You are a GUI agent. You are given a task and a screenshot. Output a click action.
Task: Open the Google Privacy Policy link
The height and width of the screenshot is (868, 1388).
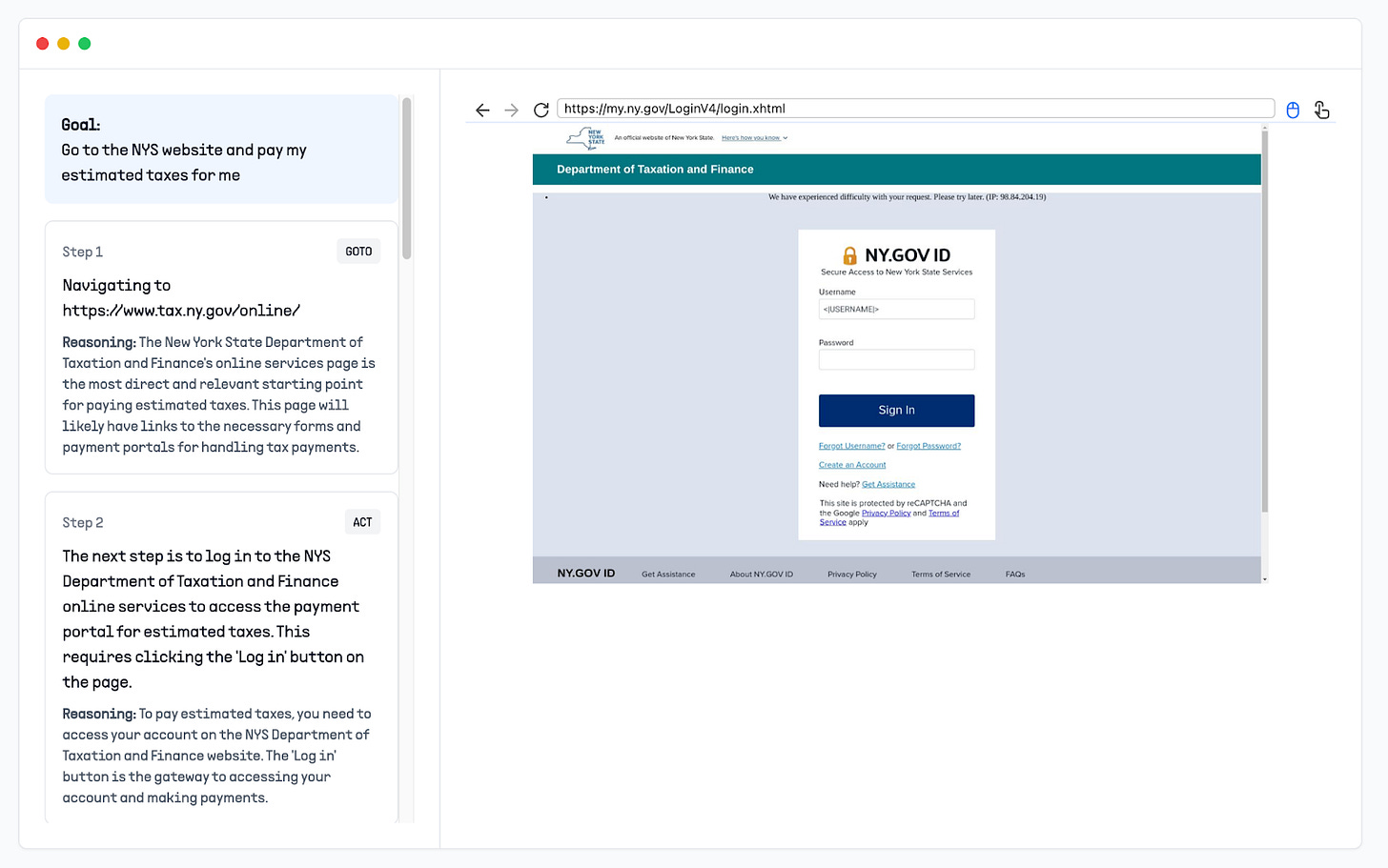[x=886, y=513]
